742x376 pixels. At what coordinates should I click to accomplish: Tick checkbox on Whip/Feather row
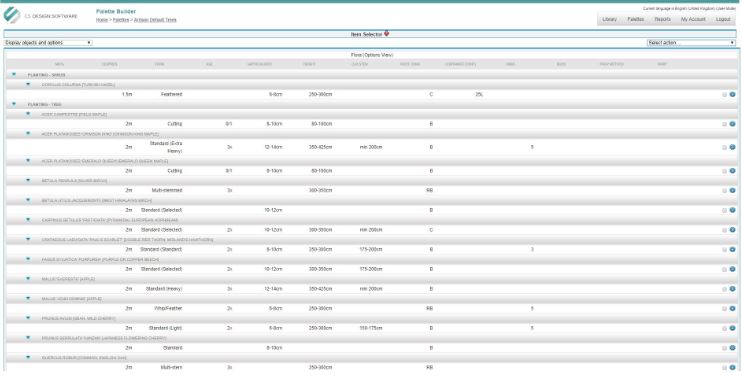[724, 309]
